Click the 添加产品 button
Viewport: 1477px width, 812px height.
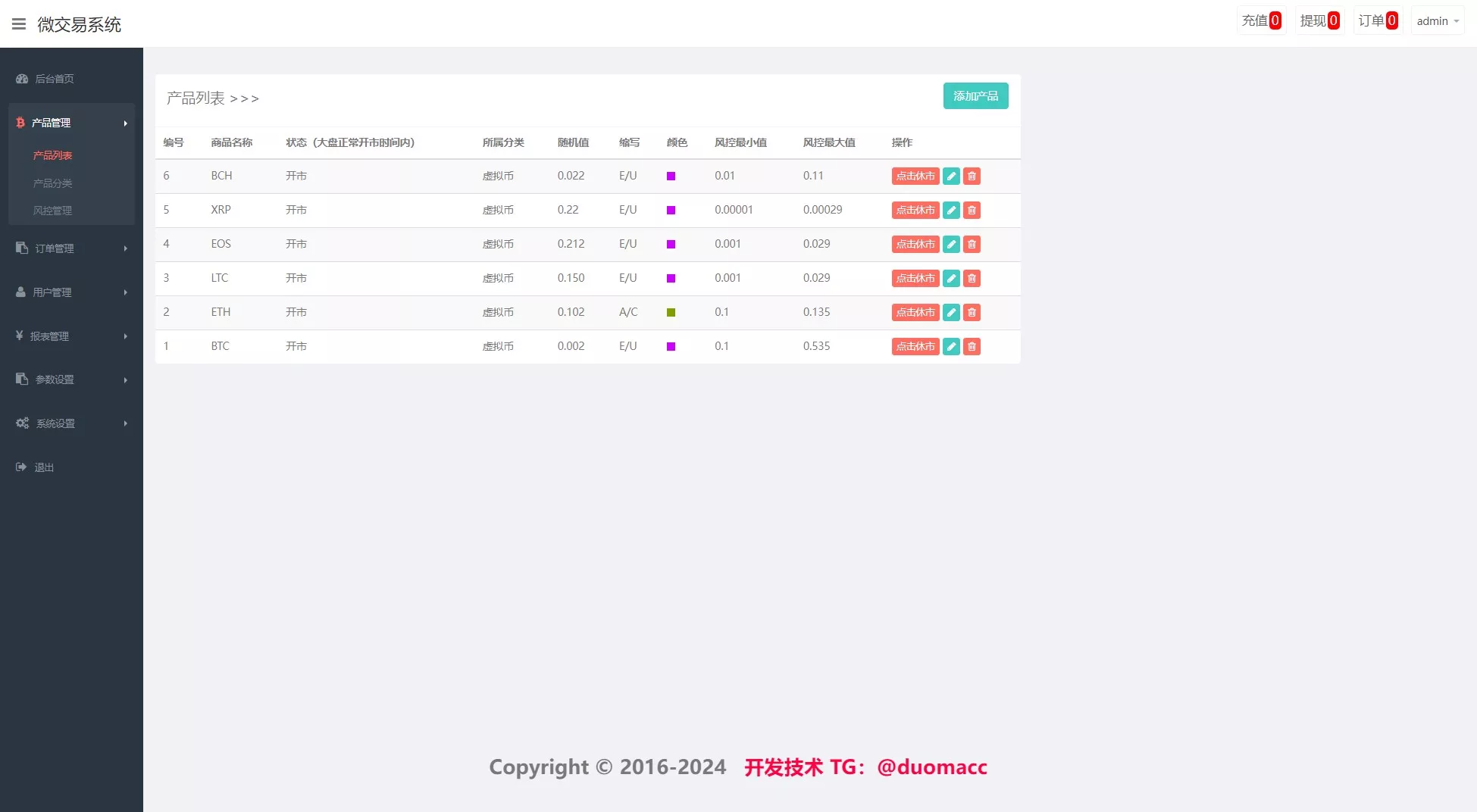[x=975, y=96]
